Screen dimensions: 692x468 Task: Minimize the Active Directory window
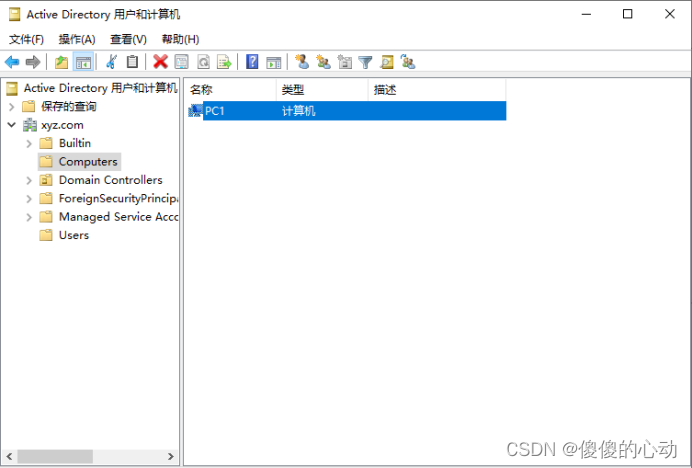point(586,14)
